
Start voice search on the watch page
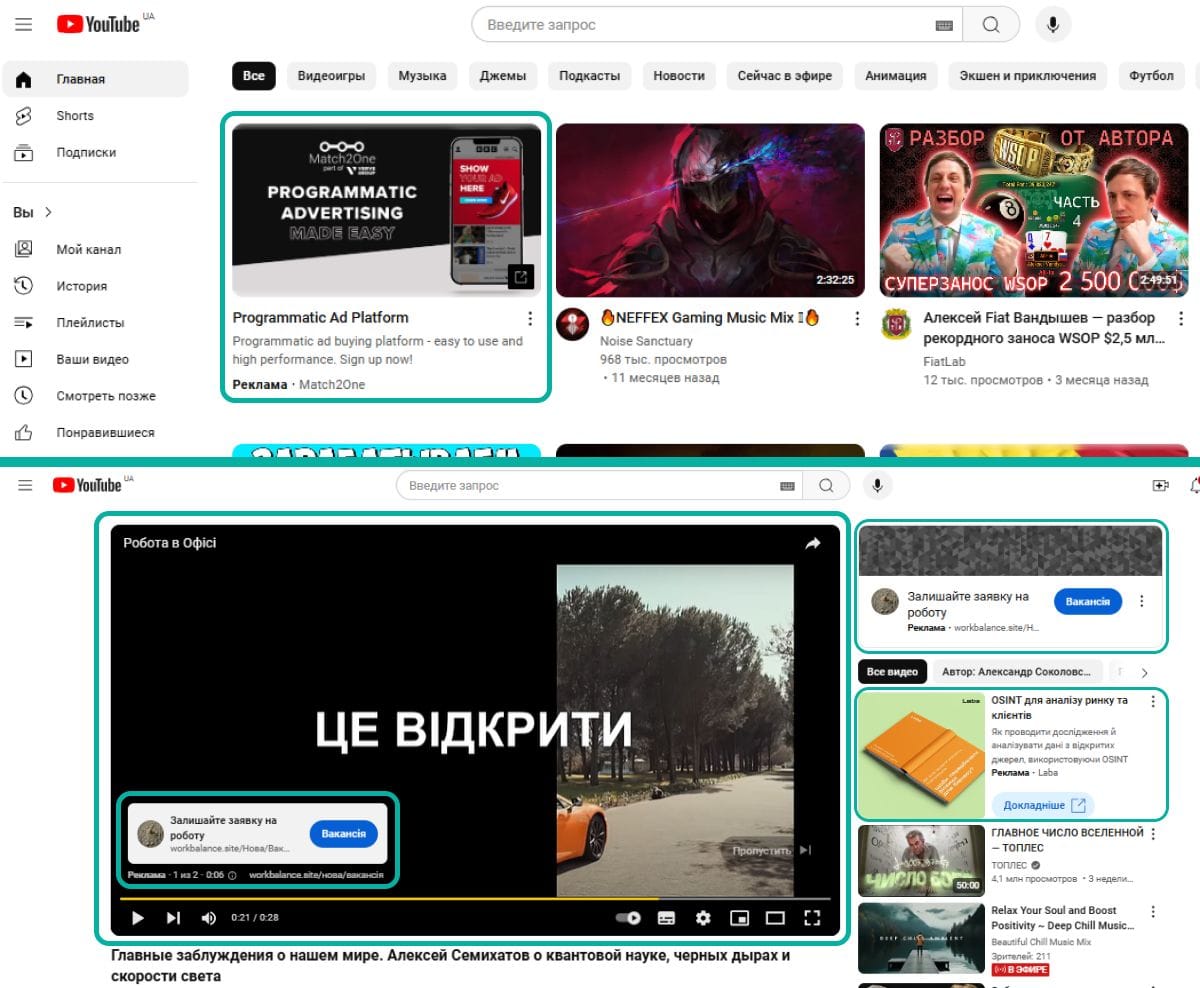click(x=877, y=485)
